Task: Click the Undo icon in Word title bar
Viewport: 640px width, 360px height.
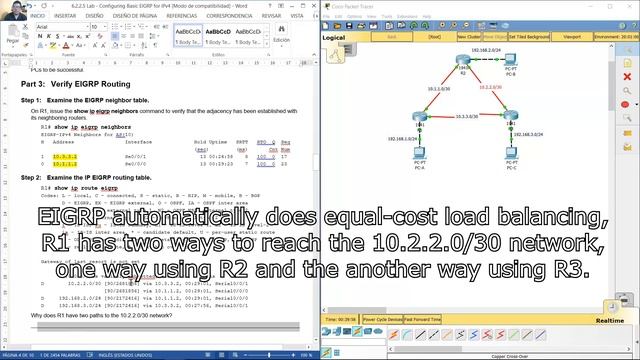Action: (30, 6)
